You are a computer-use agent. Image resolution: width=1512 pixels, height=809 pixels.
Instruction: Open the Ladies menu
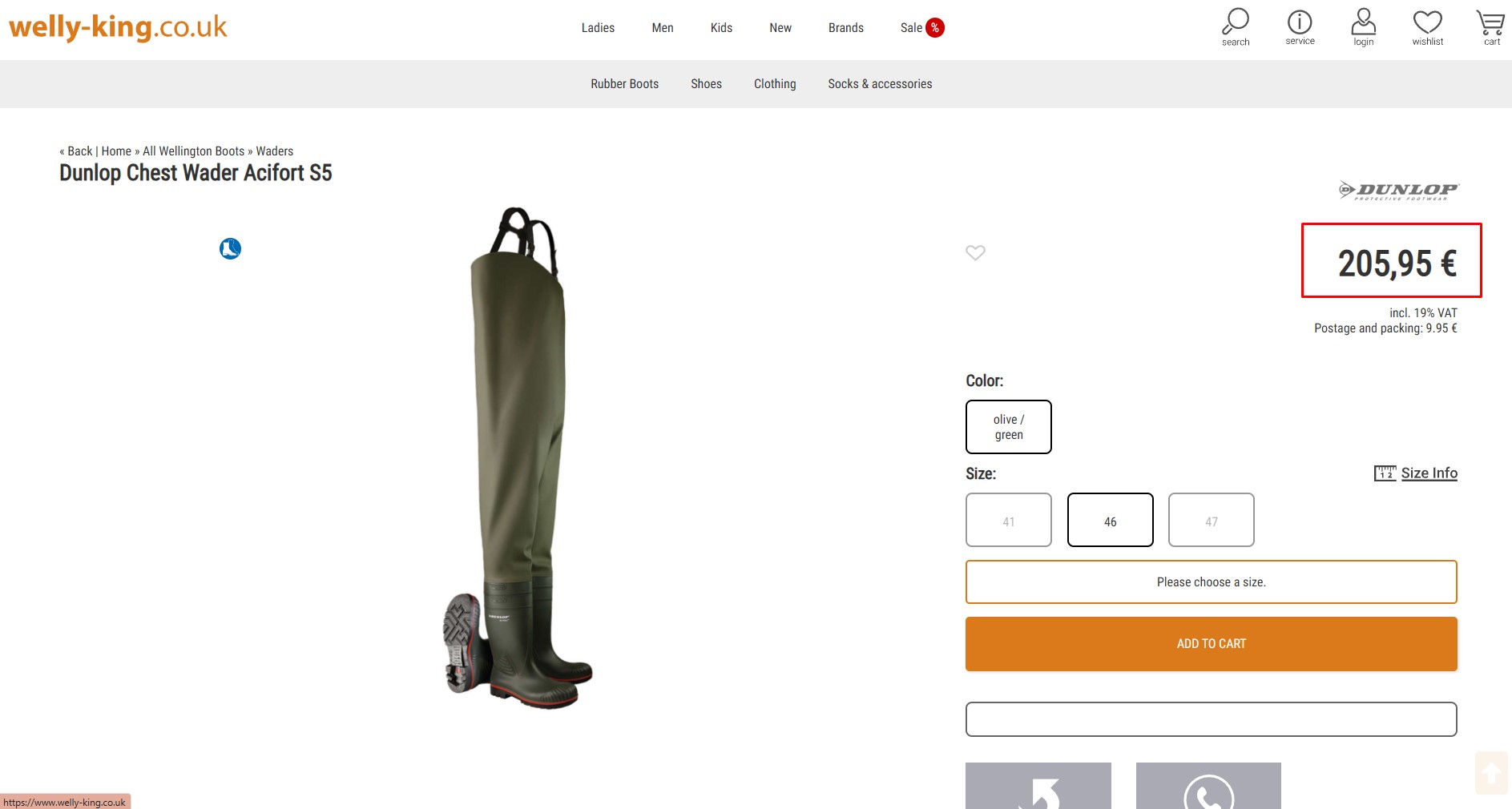pyautogui.click(x=598, y=28)
